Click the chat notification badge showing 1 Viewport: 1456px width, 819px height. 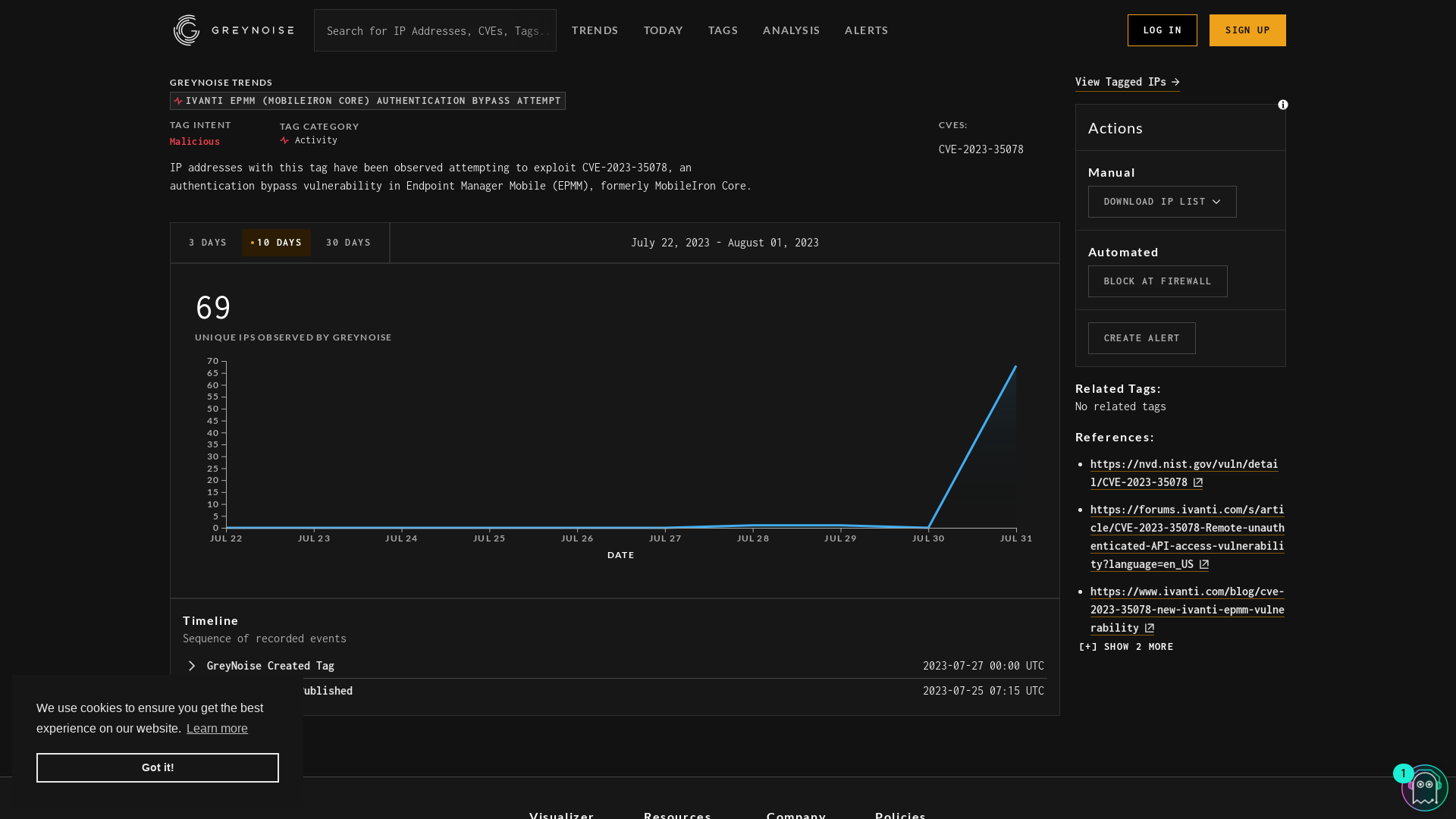pyautogui.click(x=1404, y=773)
